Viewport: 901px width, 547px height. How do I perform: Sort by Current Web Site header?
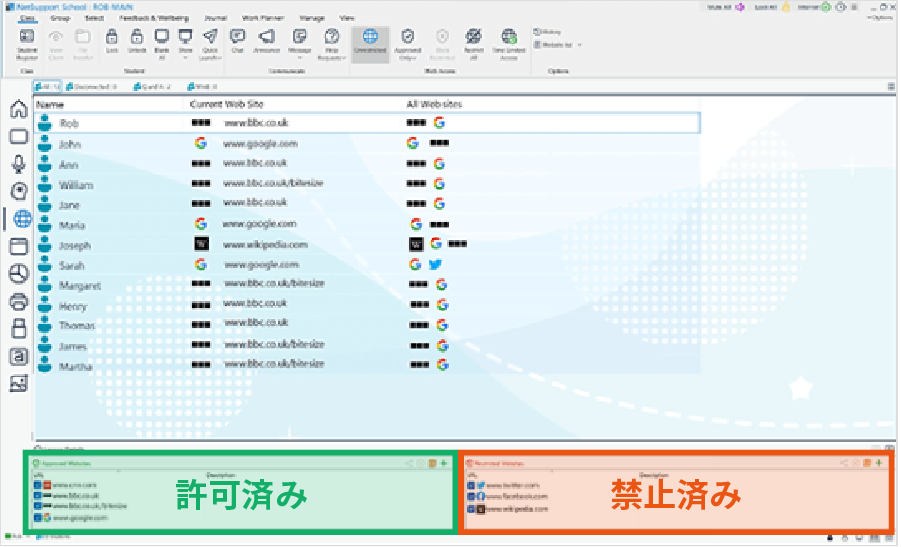pos(226,104)
